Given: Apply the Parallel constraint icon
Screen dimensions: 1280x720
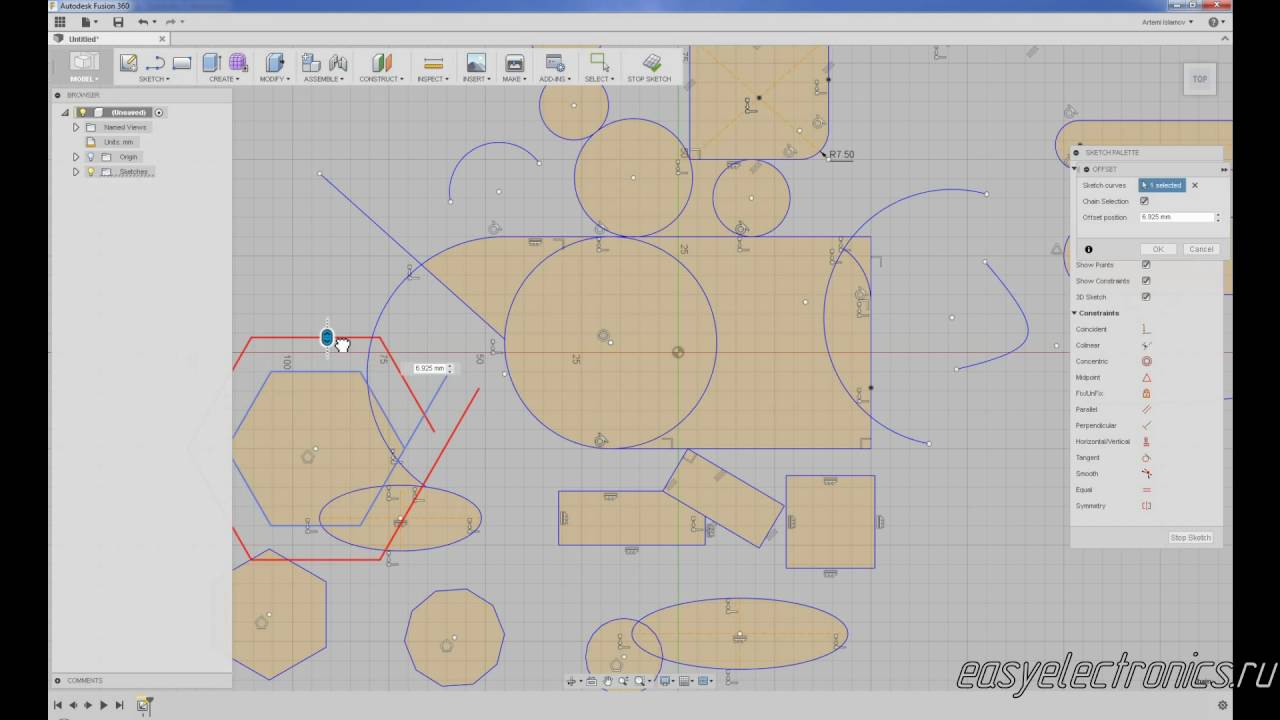Looking at the screenshot, I should [1146, 409].
